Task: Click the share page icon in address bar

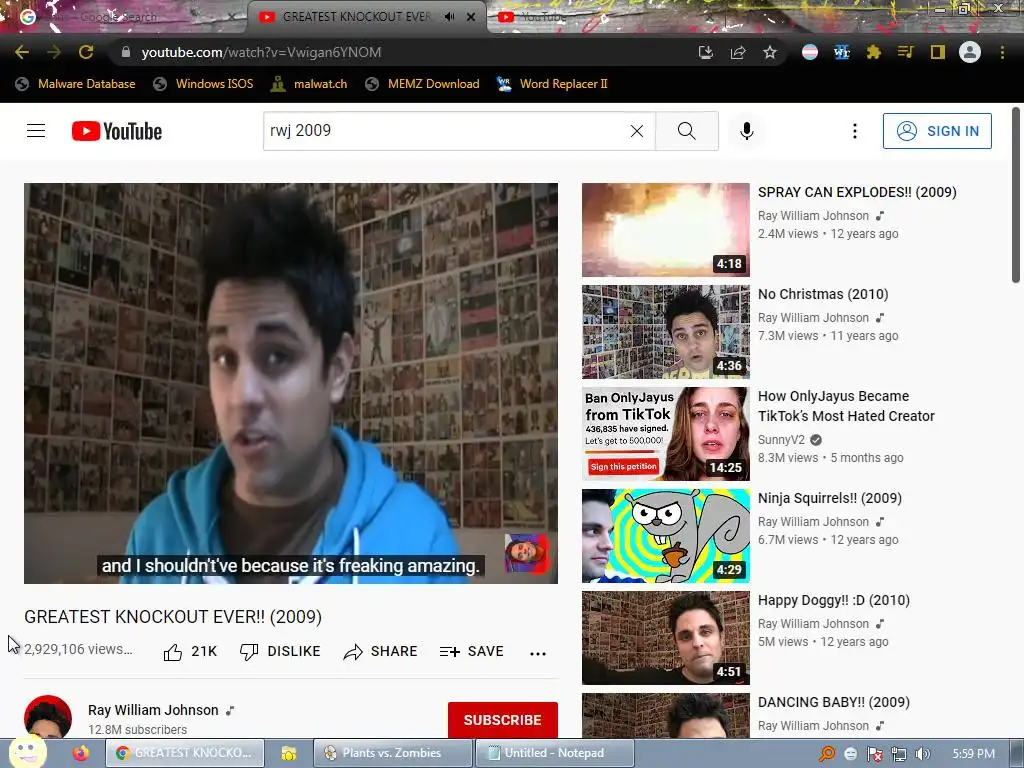Action: pos(738,52)
